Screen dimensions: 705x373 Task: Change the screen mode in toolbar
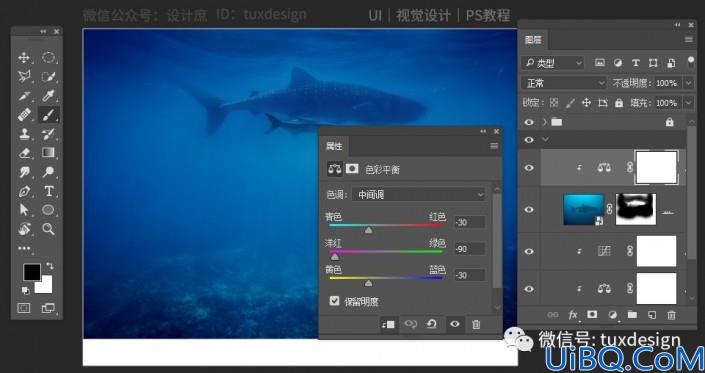(48, 308)
